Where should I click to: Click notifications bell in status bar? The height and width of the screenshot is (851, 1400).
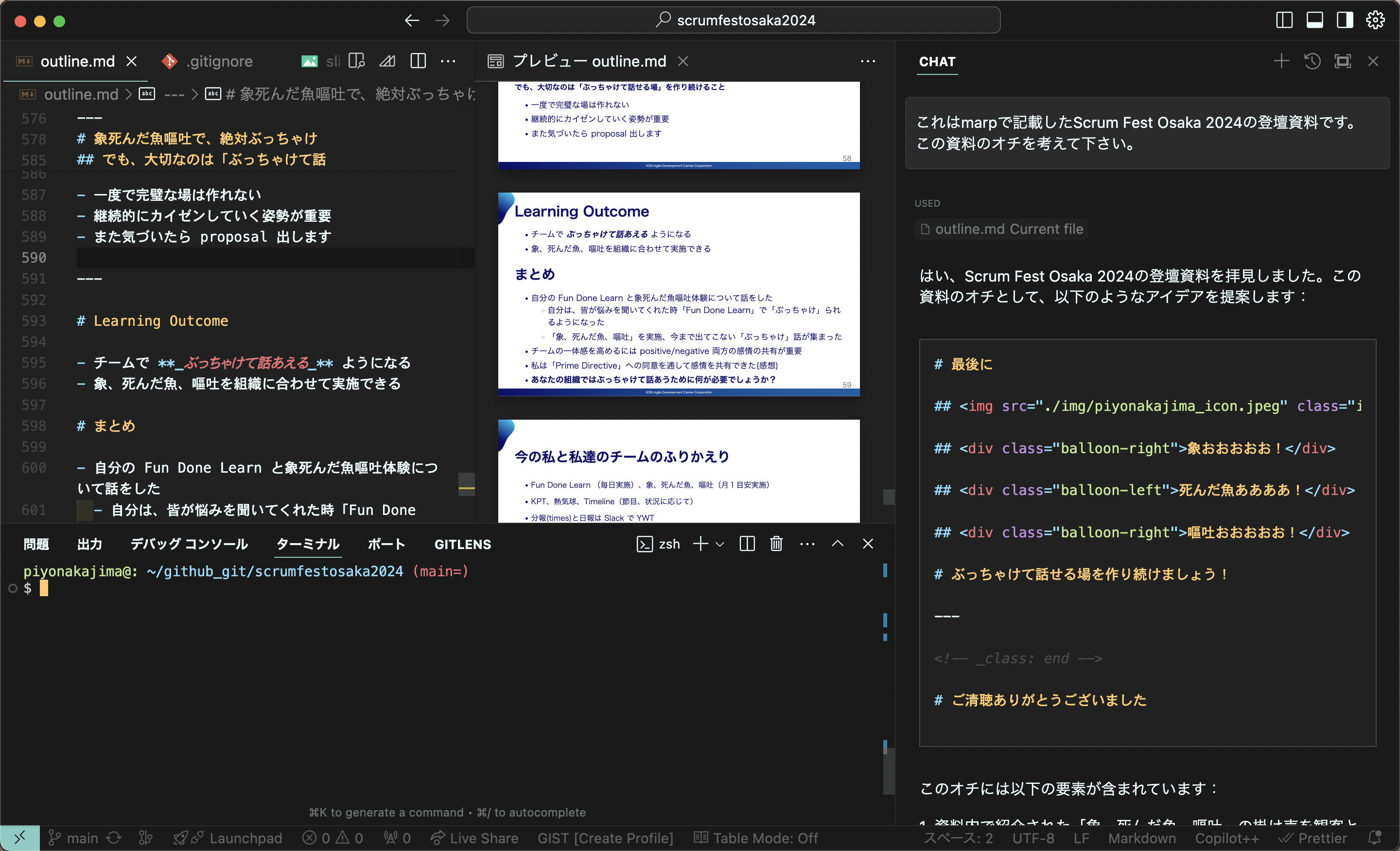(x=1374, y=838)
